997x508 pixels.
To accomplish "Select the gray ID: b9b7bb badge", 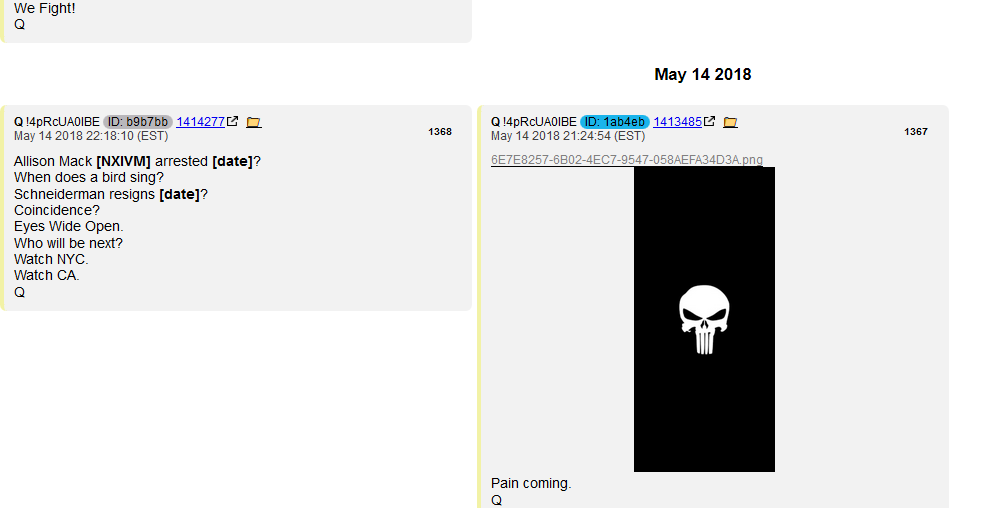I will (x=138, y=122).
